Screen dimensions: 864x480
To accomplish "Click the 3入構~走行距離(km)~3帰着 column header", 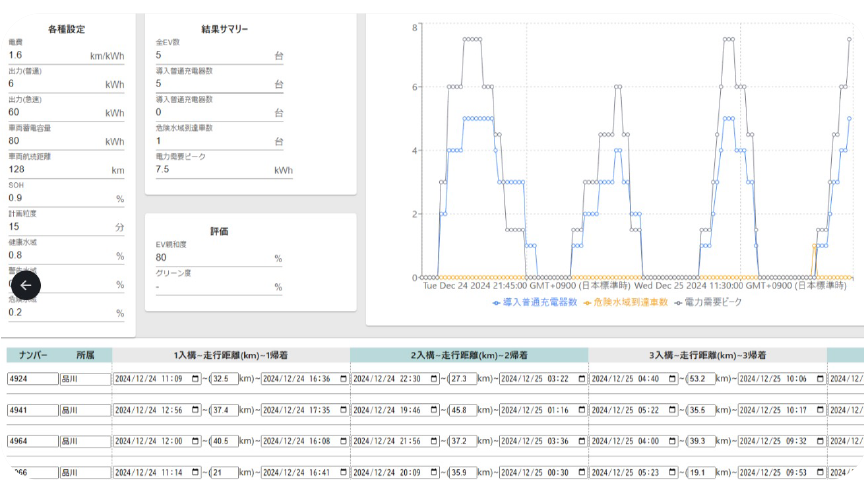I will click(x=707, y=355).
